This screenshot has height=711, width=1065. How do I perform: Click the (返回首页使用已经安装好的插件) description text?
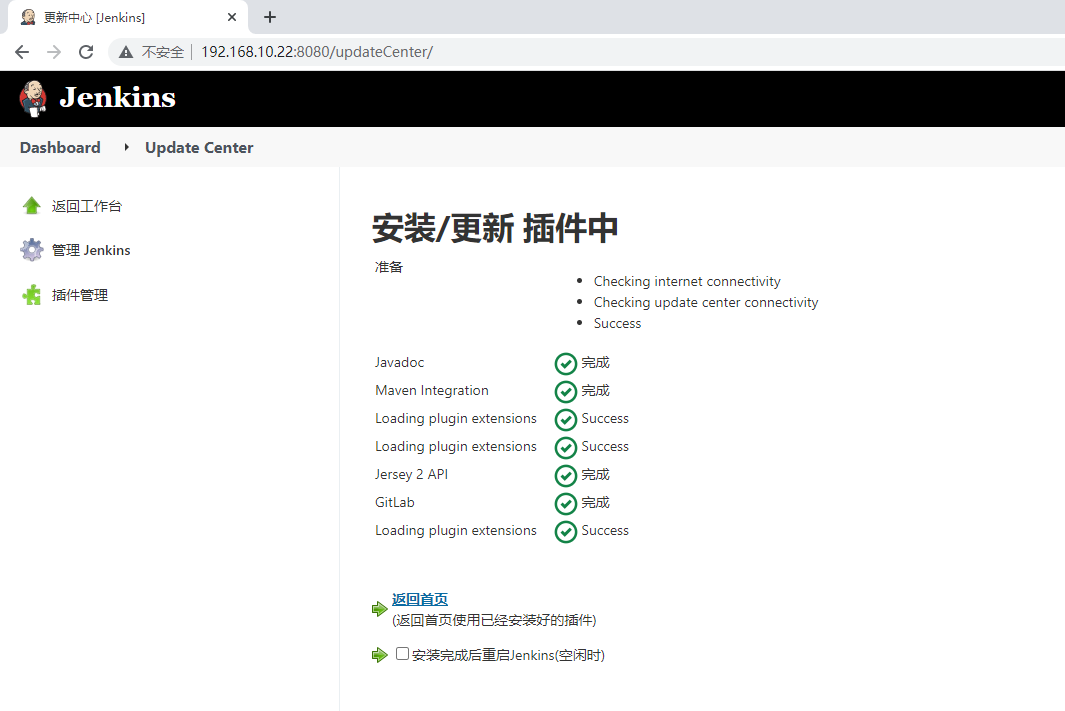click(494, 620)
